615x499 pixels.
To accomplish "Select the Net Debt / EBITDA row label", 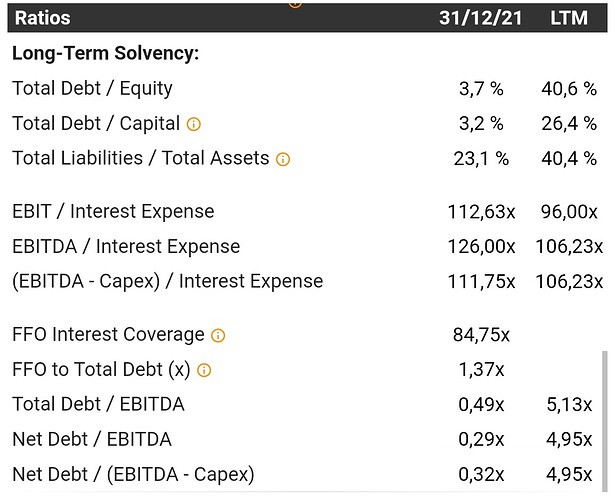I will (91, 439).
